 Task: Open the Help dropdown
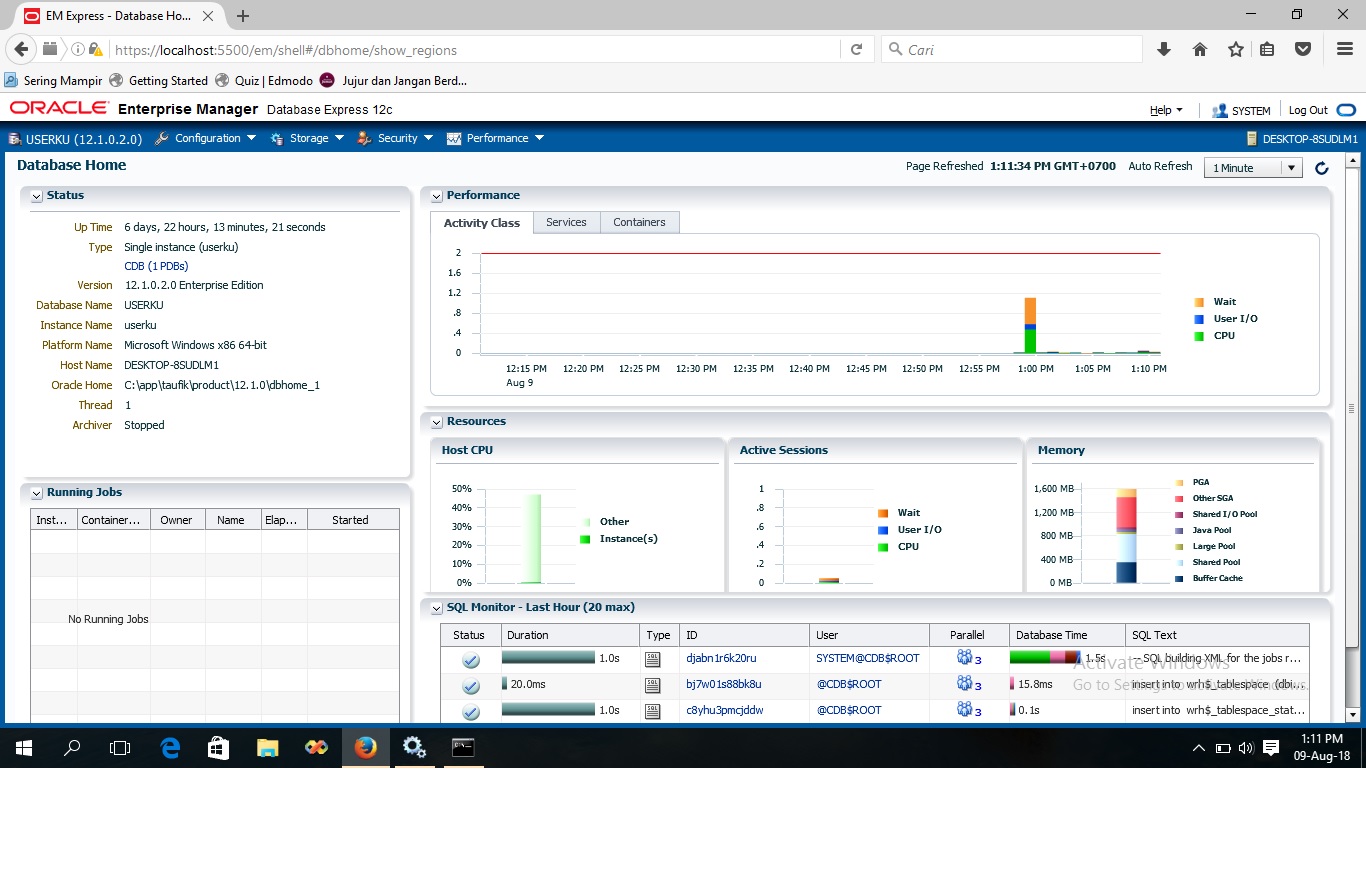click(1166, 110)
